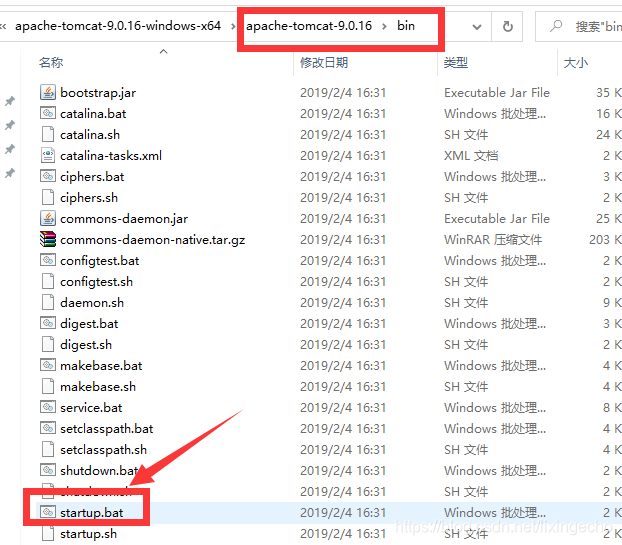Select file name catalina.bat

pyautogui.click(x=93, y=113)
